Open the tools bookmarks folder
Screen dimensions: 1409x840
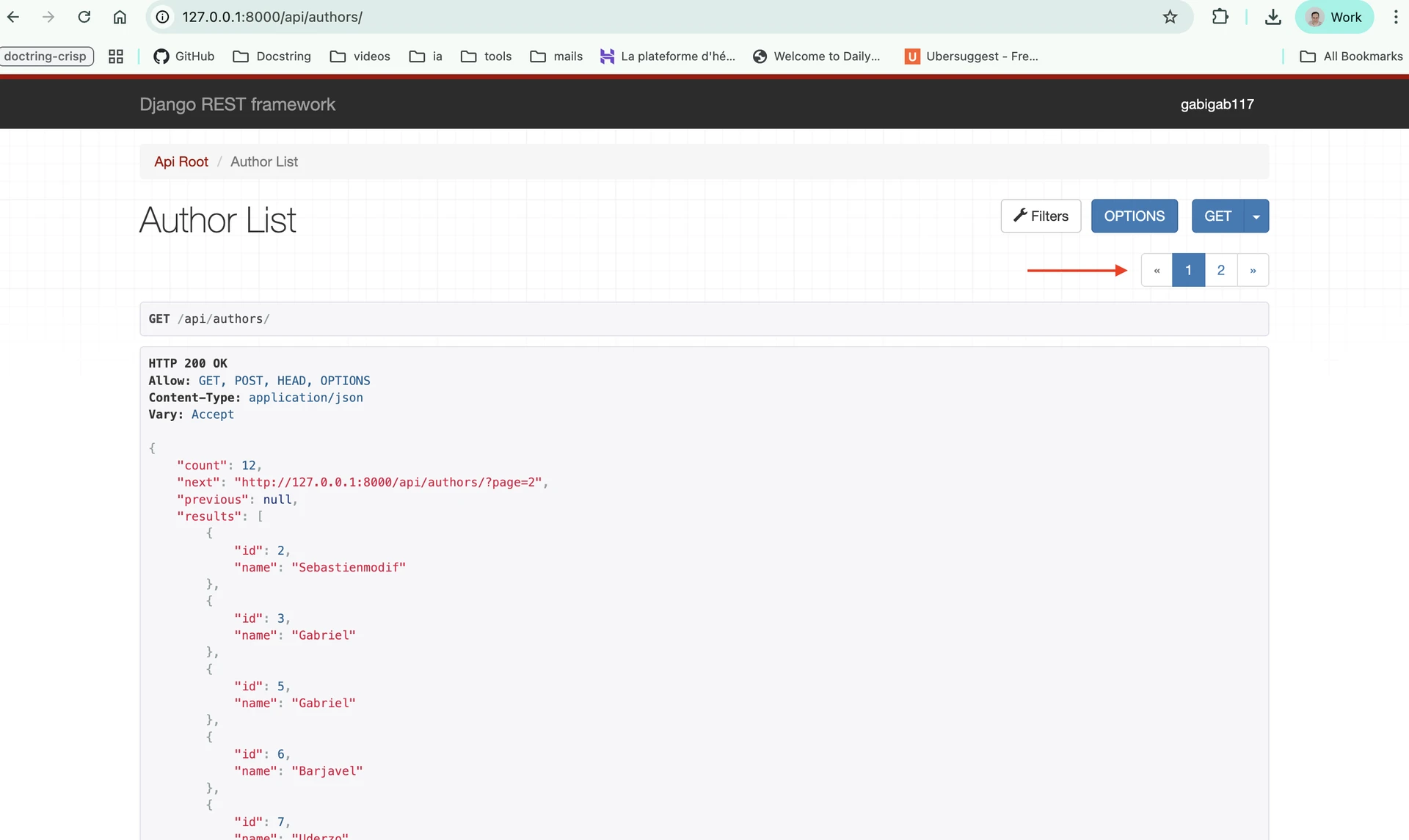pos(486,56)
